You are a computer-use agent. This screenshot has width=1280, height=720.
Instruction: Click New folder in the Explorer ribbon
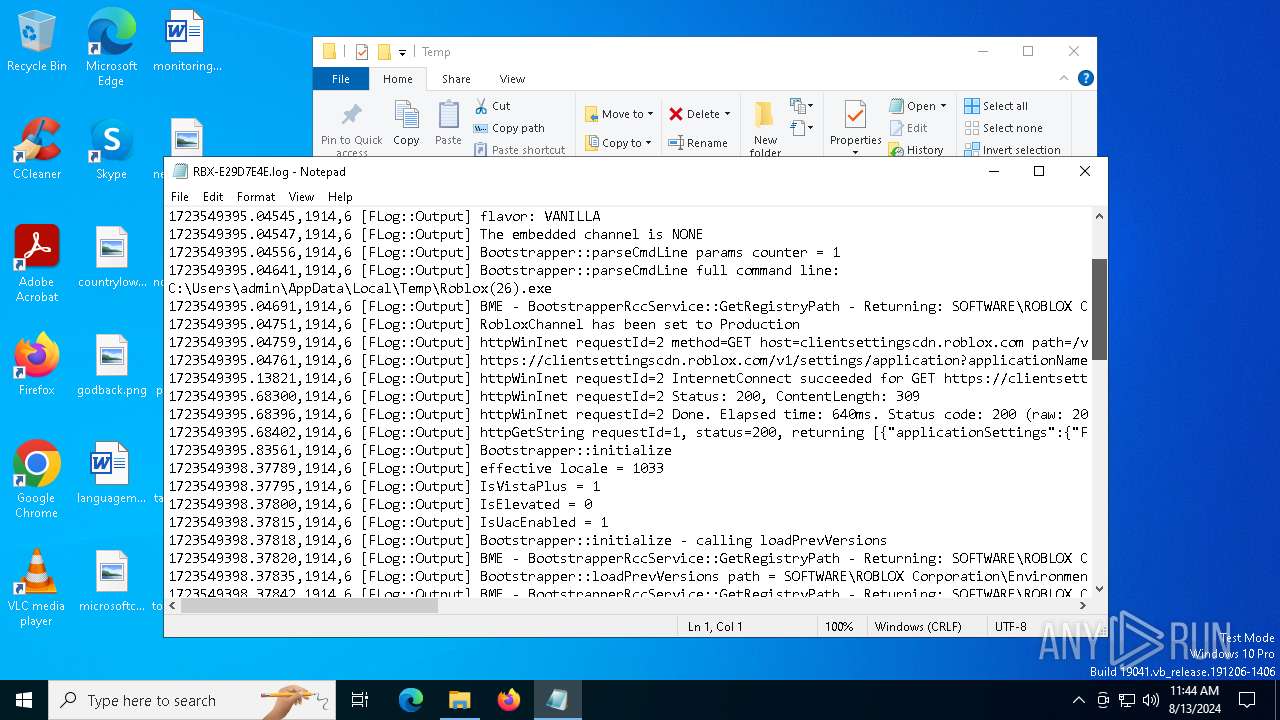click(x=765, y=128)
